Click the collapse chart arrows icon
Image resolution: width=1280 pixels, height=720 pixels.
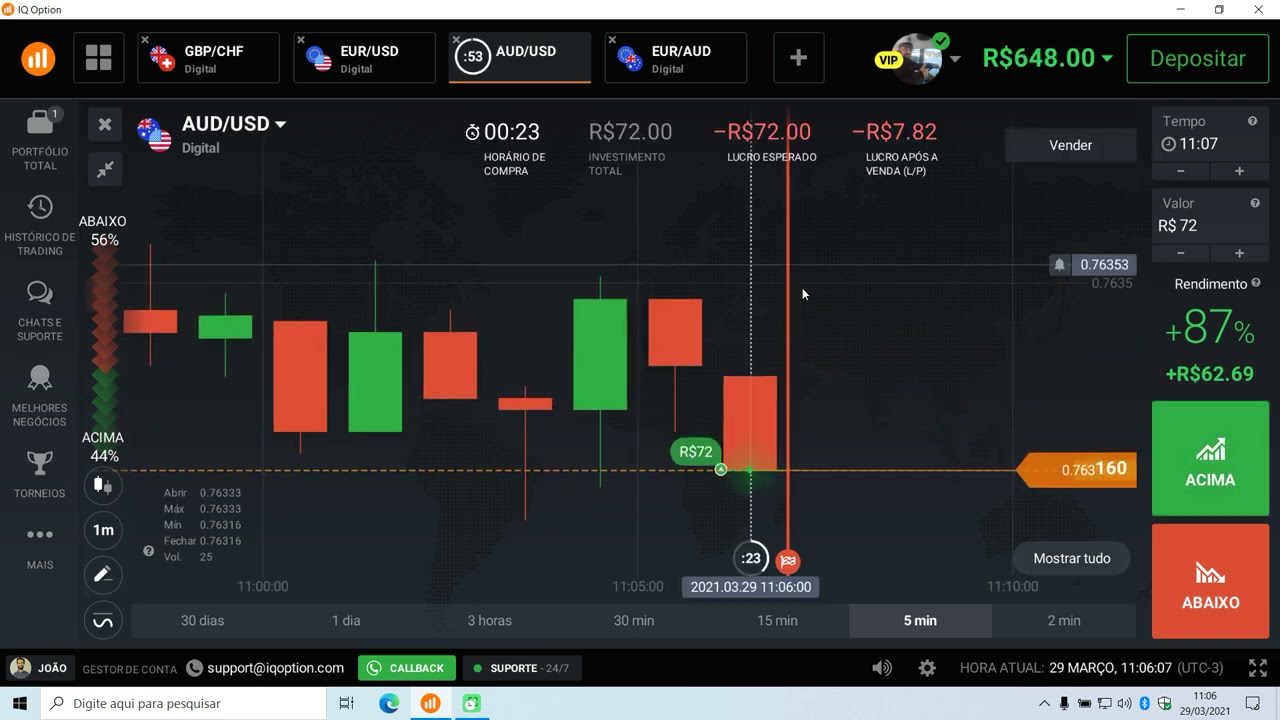[x=105, y=169]
